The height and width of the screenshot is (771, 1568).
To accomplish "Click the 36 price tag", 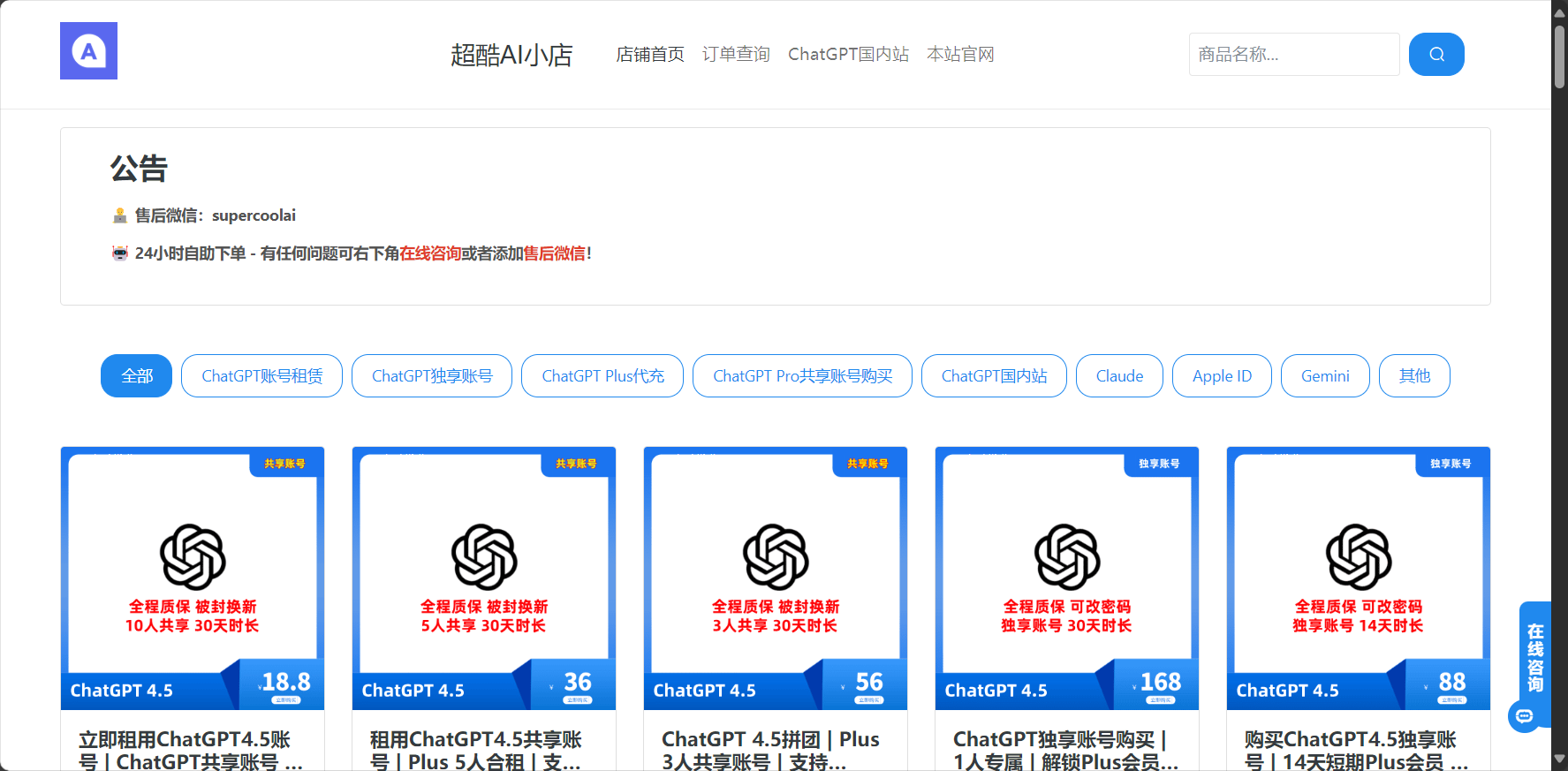I will [x=577, y=683].
